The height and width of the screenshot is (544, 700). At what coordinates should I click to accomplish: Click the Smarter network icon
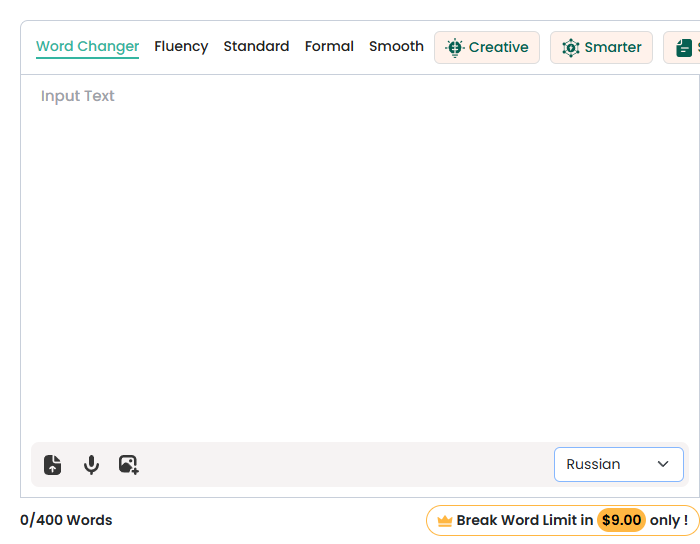click(571, 48)
